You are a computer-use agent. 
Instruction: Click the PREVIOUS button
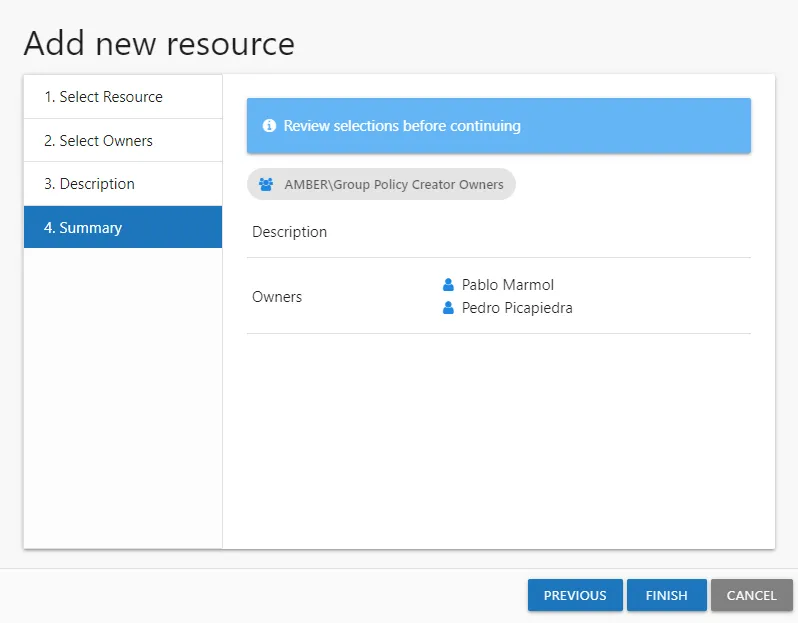575,595
